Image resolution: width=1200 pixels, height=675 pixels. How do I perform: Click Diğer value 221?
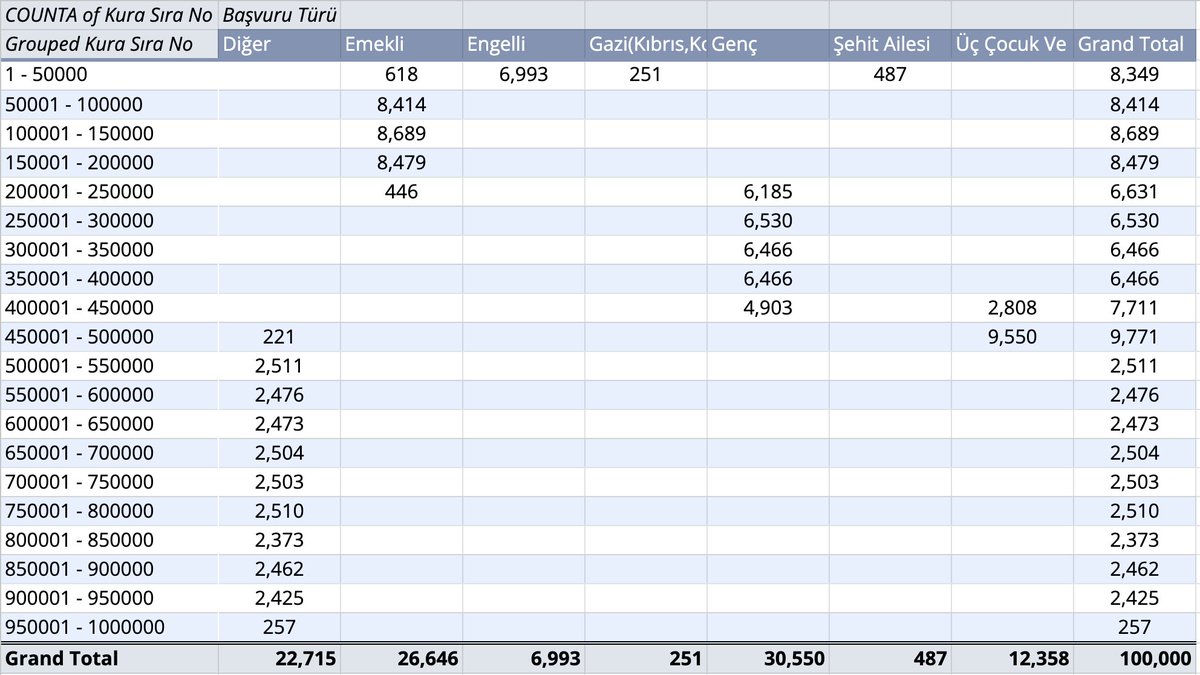pos(279,336)
